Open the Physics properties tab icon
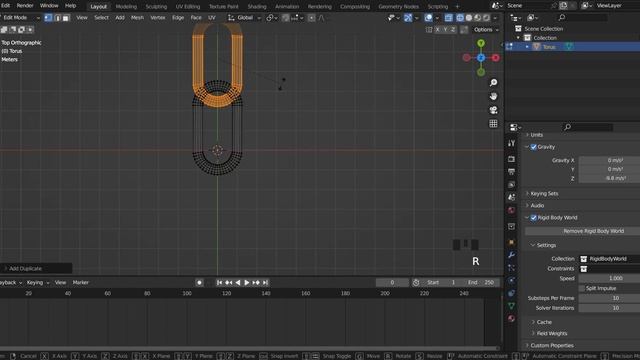The image size is (640, 360). [x=511, y=280]
